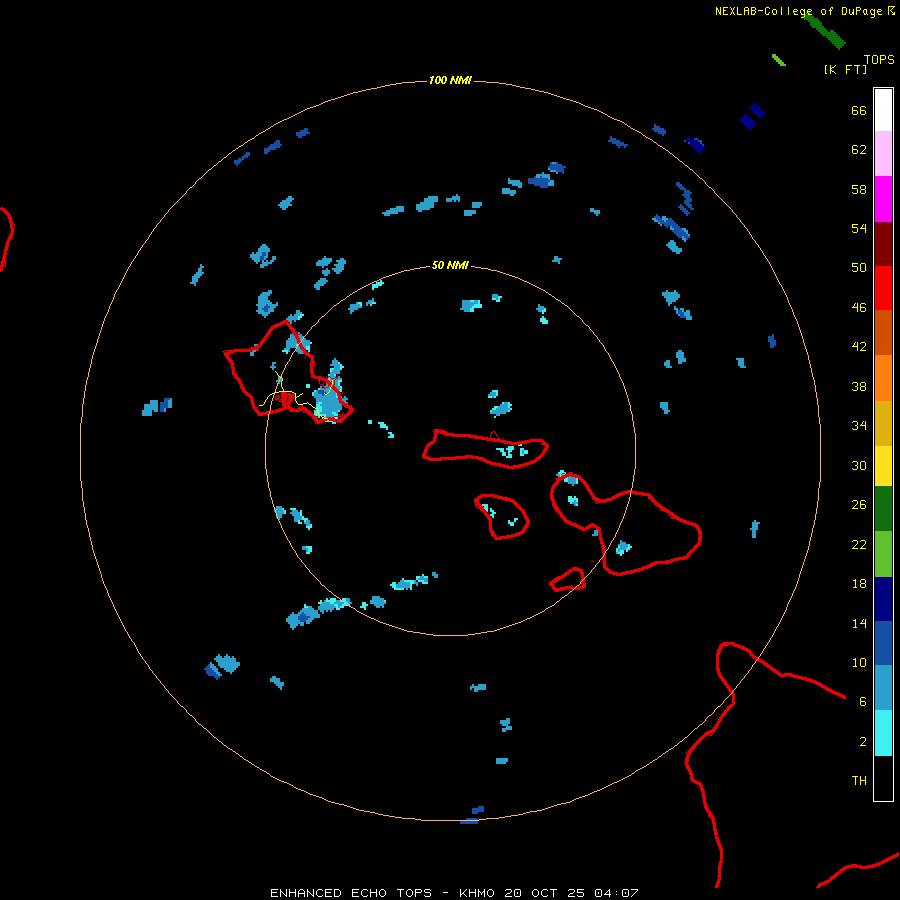Viewport: 900px width, 900px height.
Task: Click the 22 value on the scale
Action: click(x=859, y=544)
